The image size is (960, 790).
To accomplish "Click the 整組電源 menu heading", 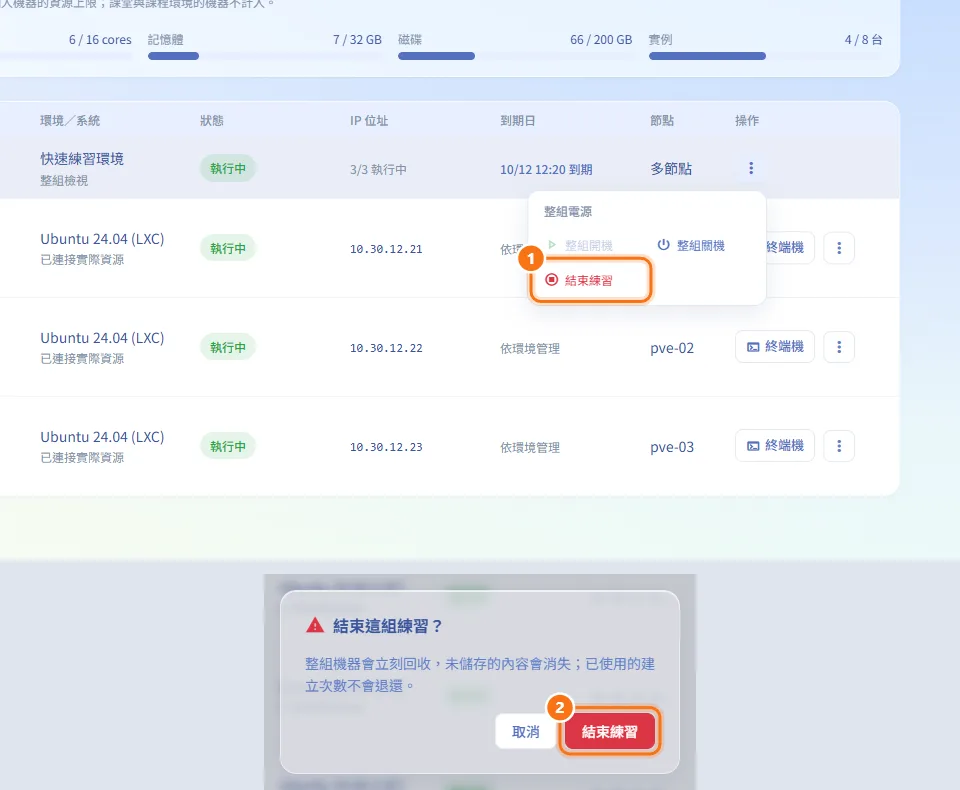I will coord(568,212).
